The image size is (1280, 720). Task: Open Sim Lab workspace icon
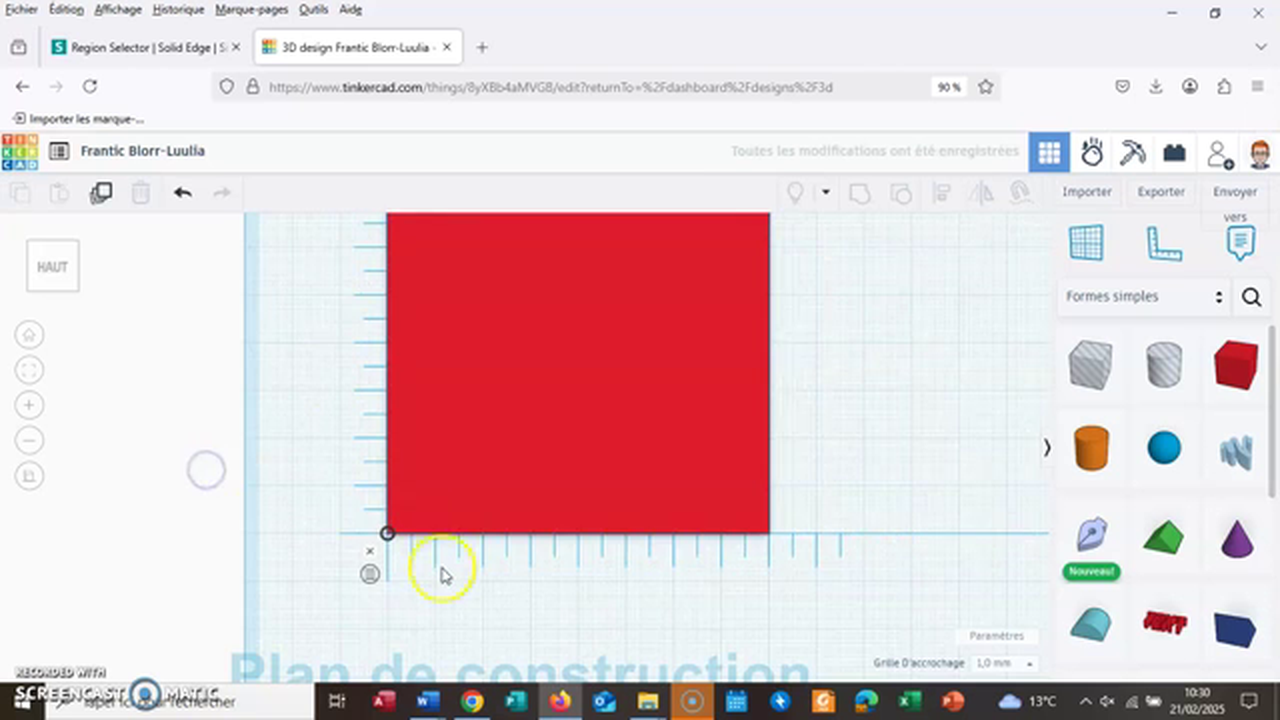pyautogui.click(x=1092, y=152)
